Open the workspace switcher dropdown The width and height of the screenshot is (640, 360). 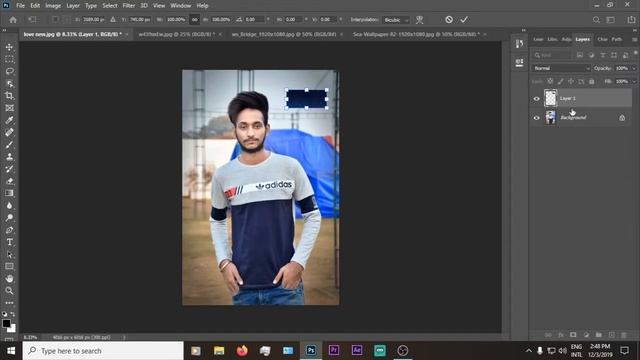(611, 20)
